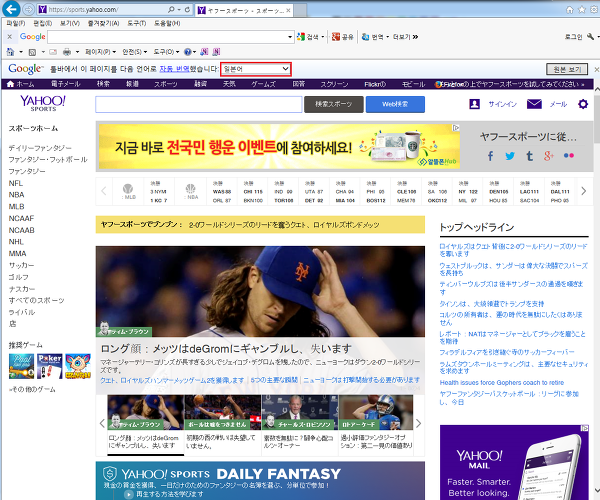Expand the print dropdown arrow beside printer
This screenshot has width=600, height=500.
pos(77,52)
